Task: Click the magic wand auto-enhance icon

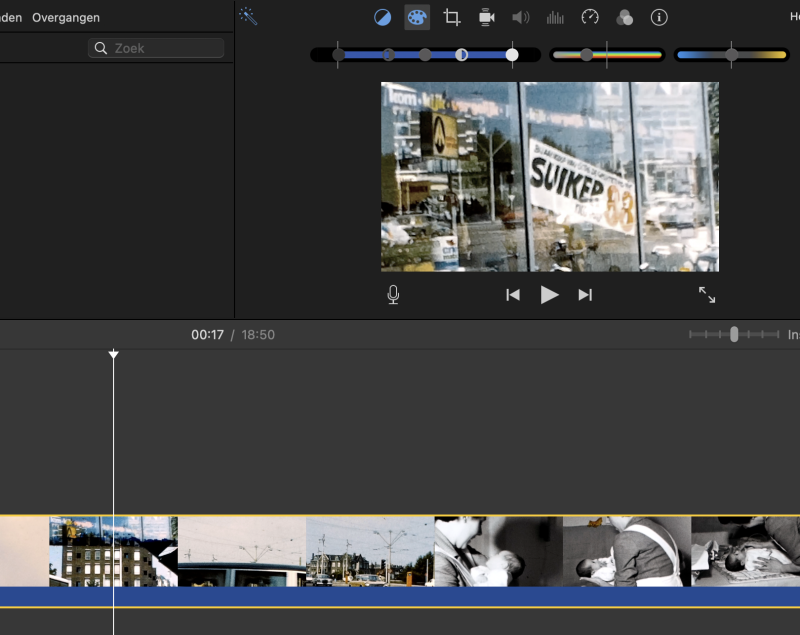Action: [248, 17]
